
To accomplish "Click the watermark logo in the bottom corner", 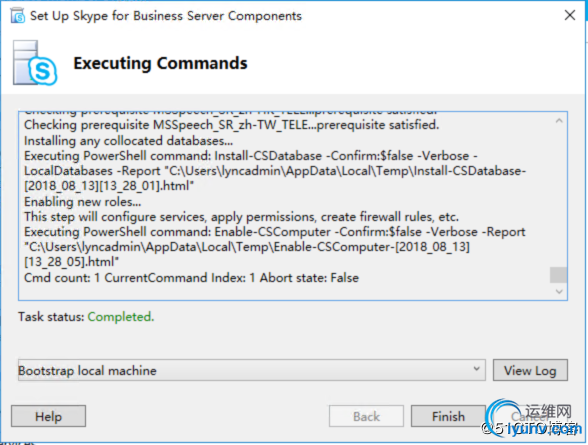I will coord(533,418).
